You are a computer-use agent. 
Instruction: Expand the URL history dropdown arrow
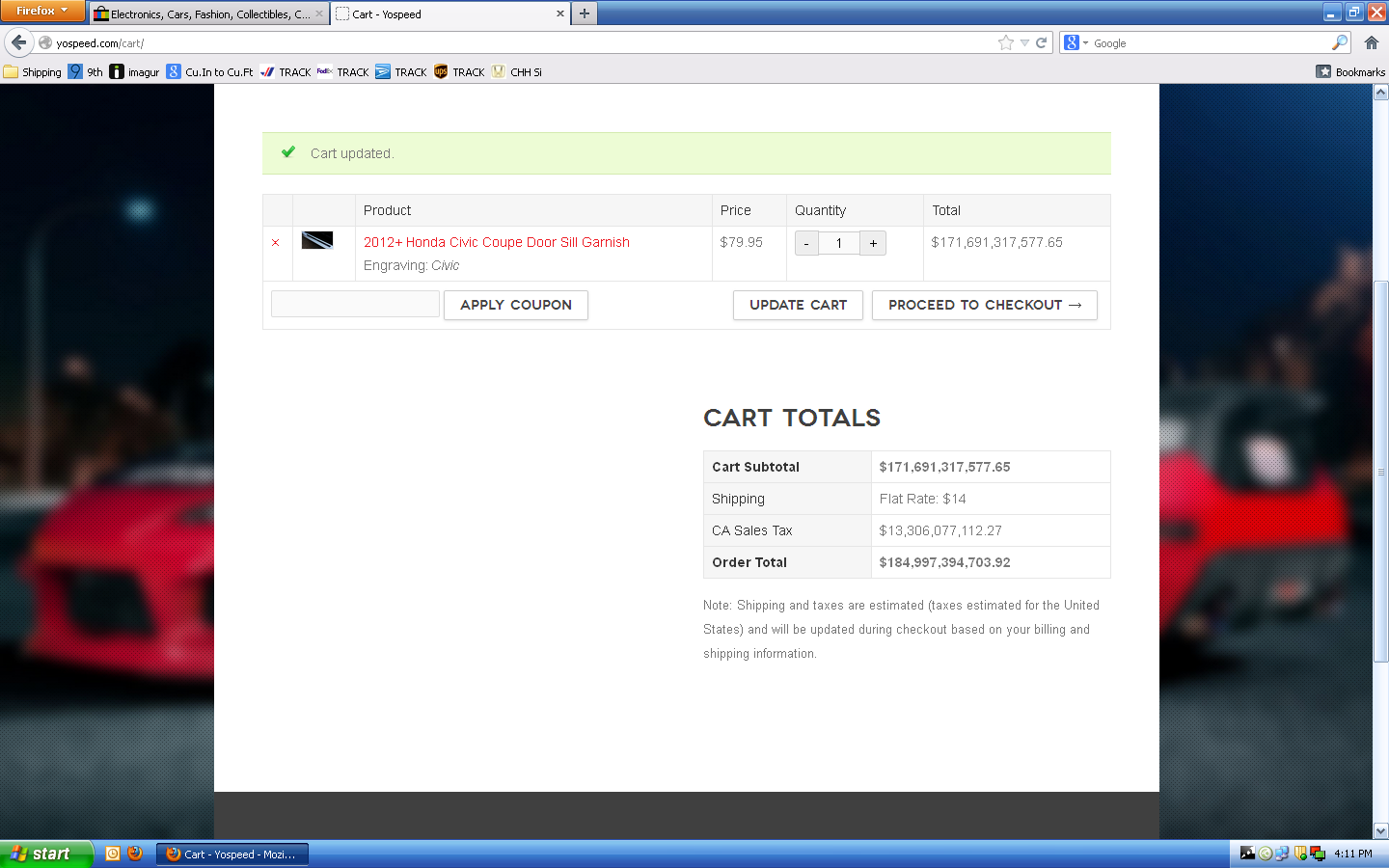point(1024,43)
